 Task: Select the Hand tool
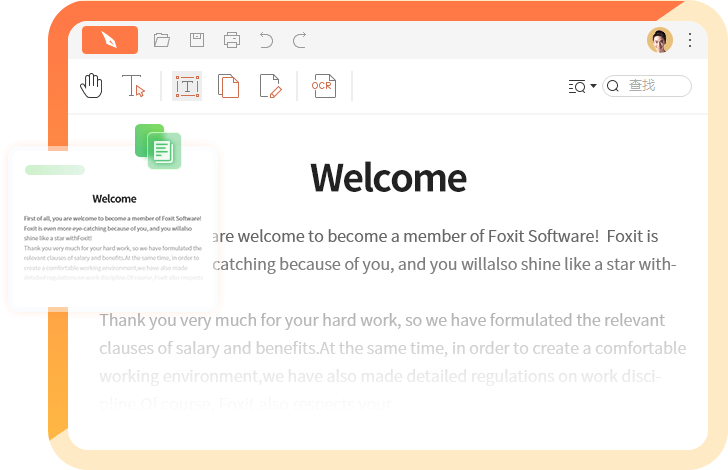[x=91, y=86]
